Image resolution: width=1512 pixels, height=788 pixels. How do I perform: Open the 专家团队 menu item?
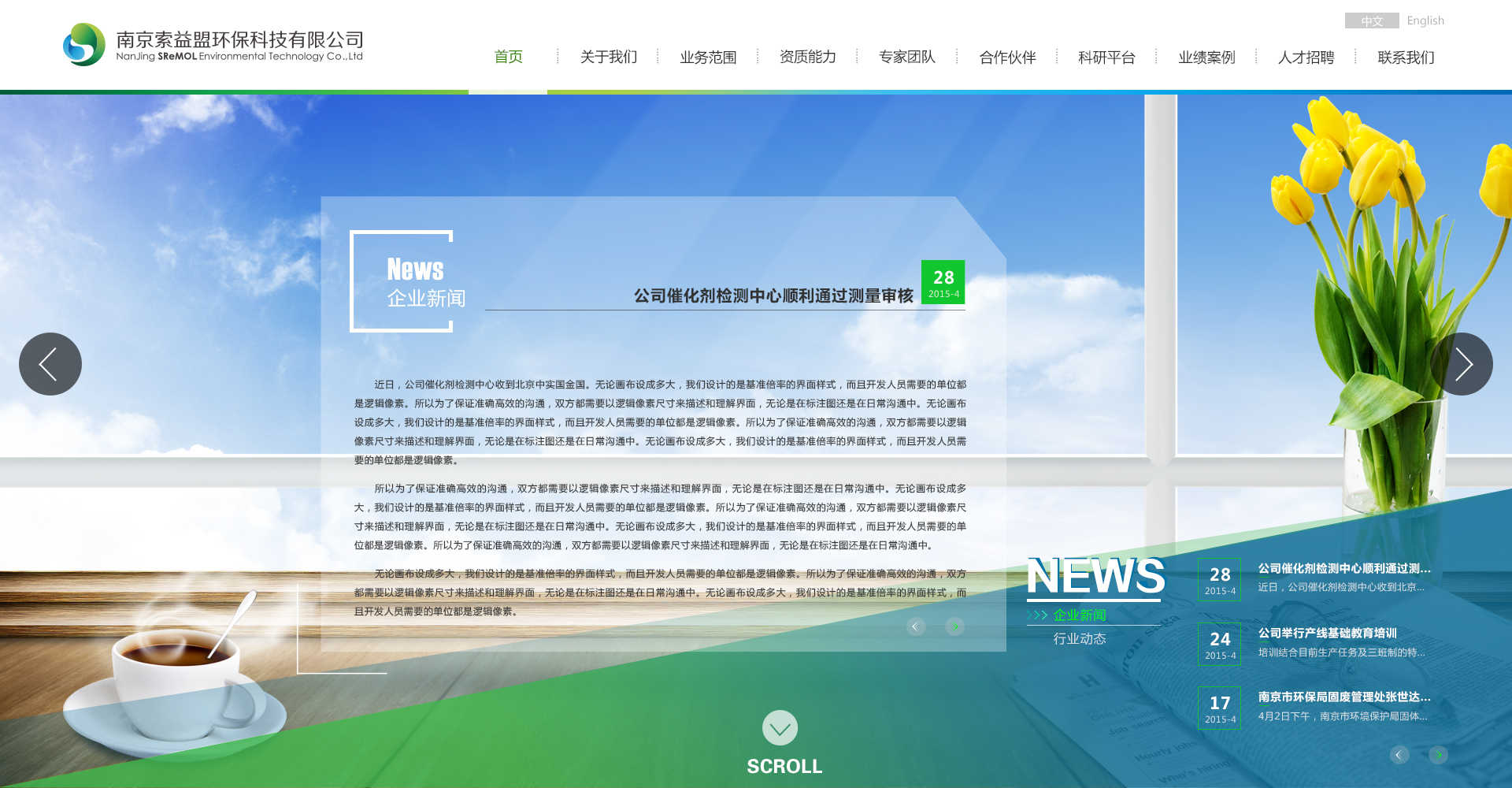pyautogui.click(x=907, y=57)
